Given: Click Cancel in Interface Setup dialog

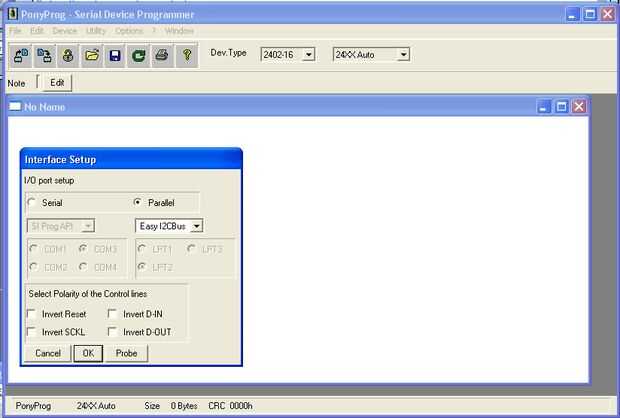Looking at the screenshot, I should (x=48, y=353).
